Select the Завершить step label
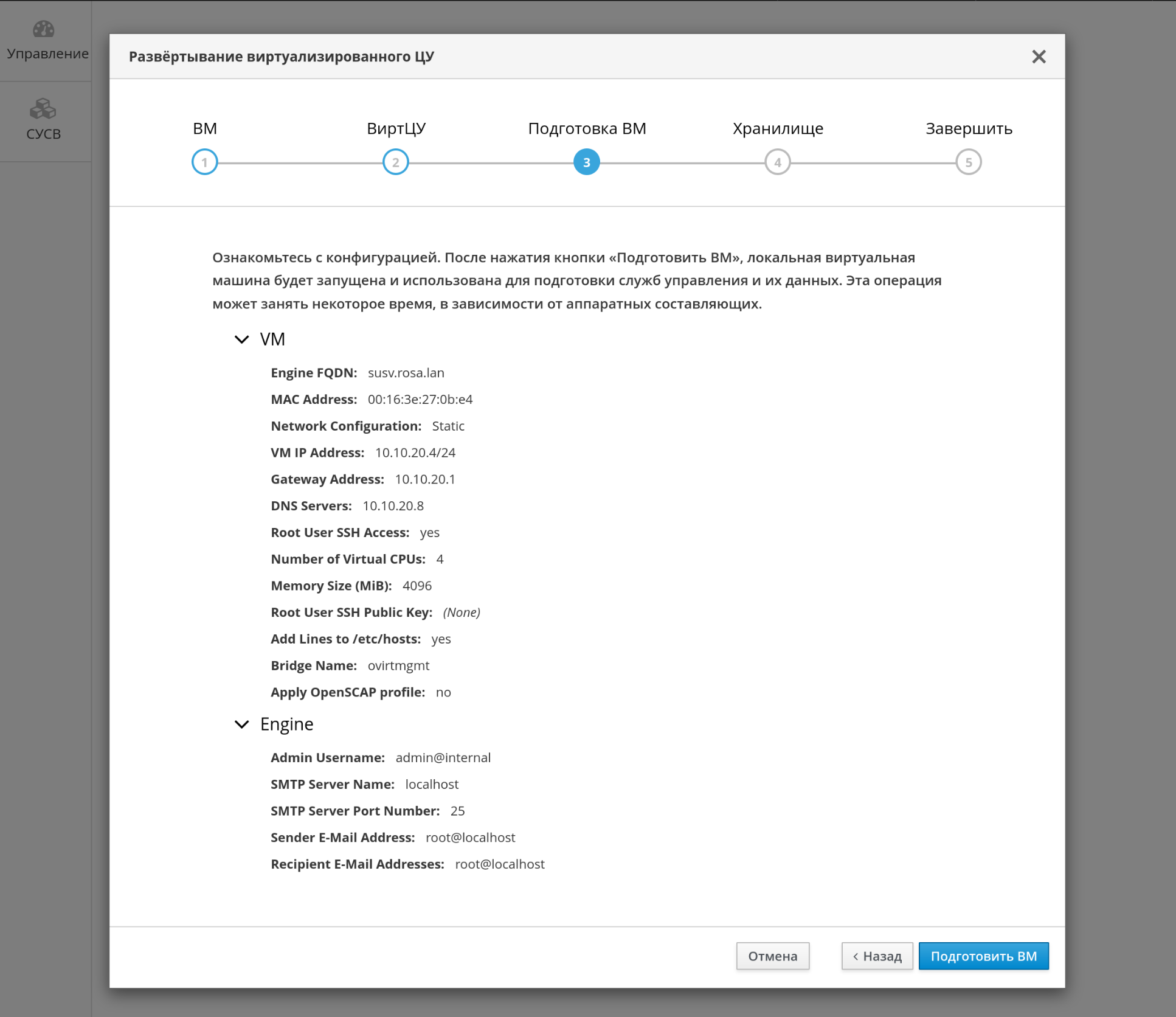This screenshot has height=1017, width=1176. coord(969,128)
